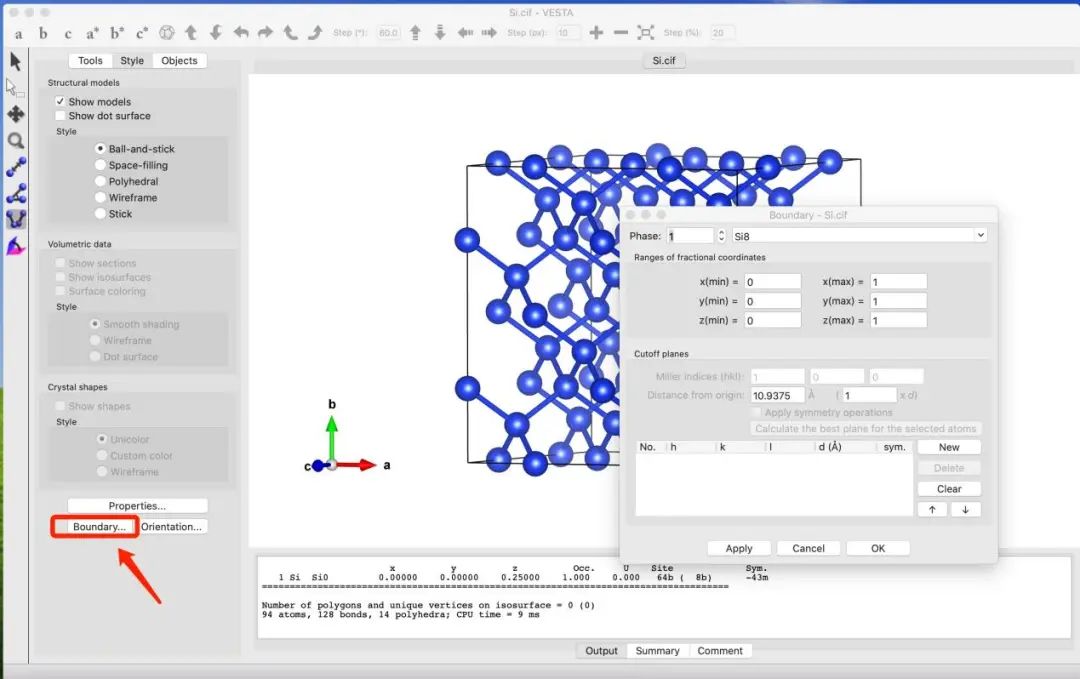Rotate the model left with the curved left arrow

(x=241, y=32)
